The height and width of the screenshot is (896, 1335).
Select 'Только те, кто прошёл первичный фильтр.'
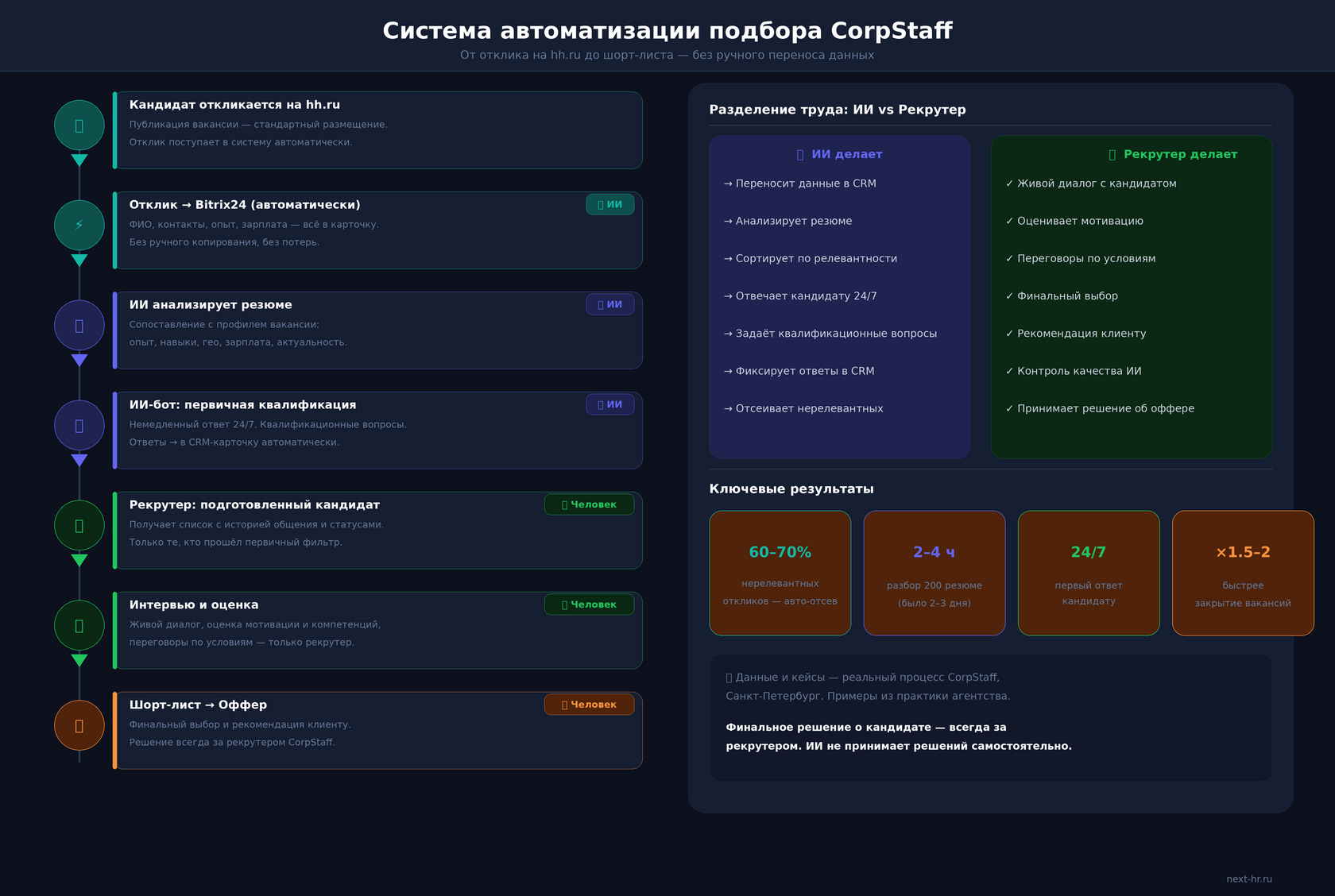(236, 543)
